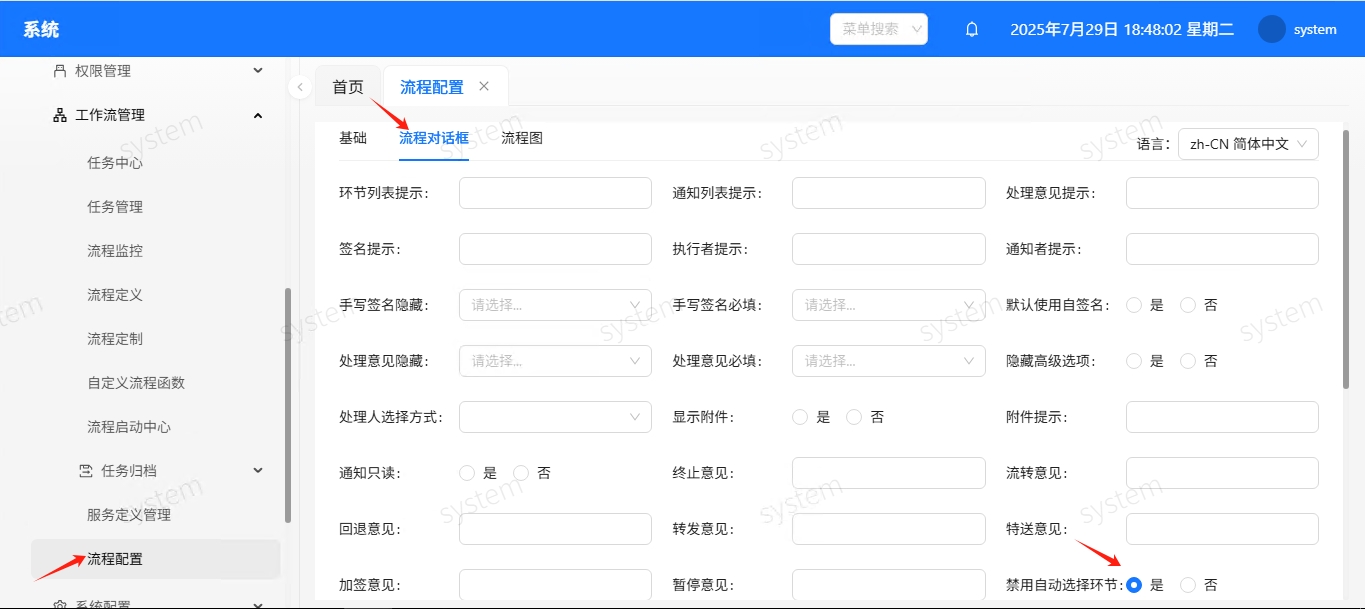Open the 手写签名隐藏 dropdown
This screenshot has width=1365, height=609.
click(x=555, y=305)
